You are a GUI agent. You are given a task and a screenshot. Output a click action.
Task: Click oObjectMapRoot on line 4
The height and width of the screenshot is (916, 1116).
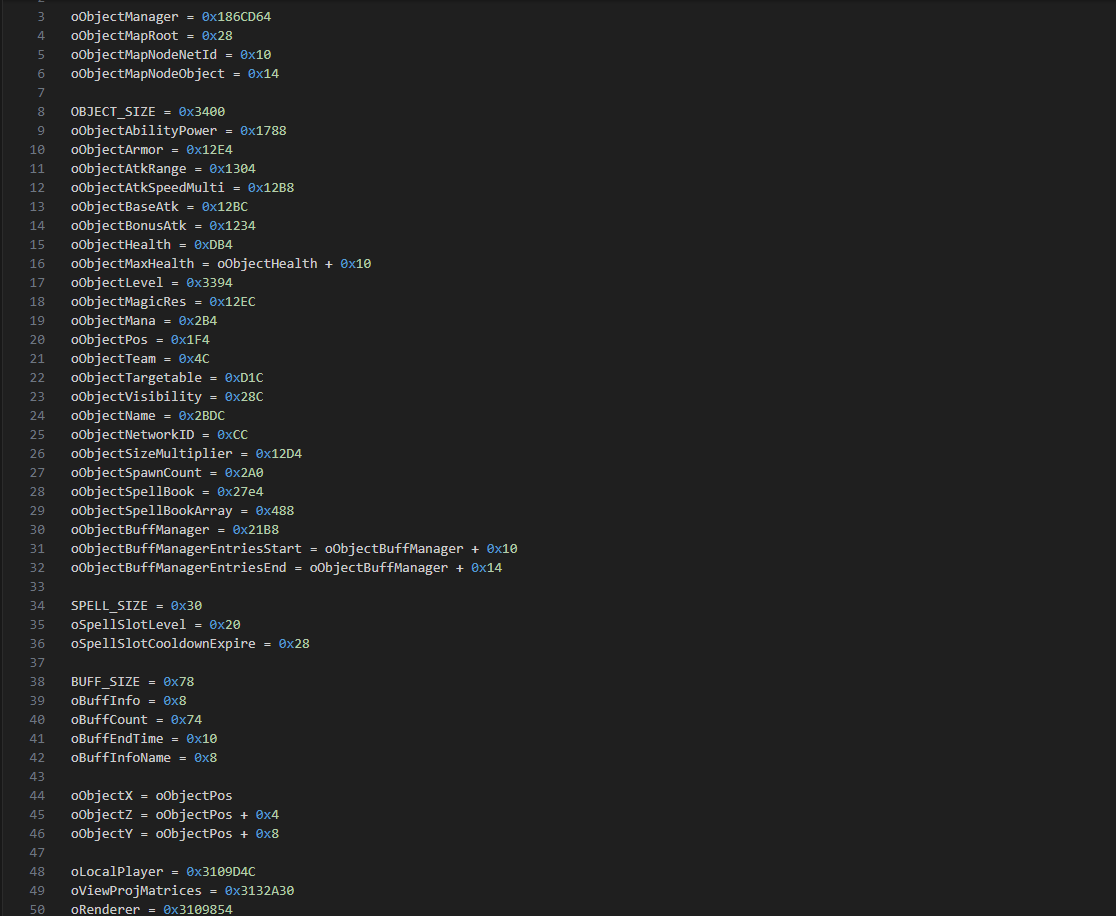[x=125, y=36]
